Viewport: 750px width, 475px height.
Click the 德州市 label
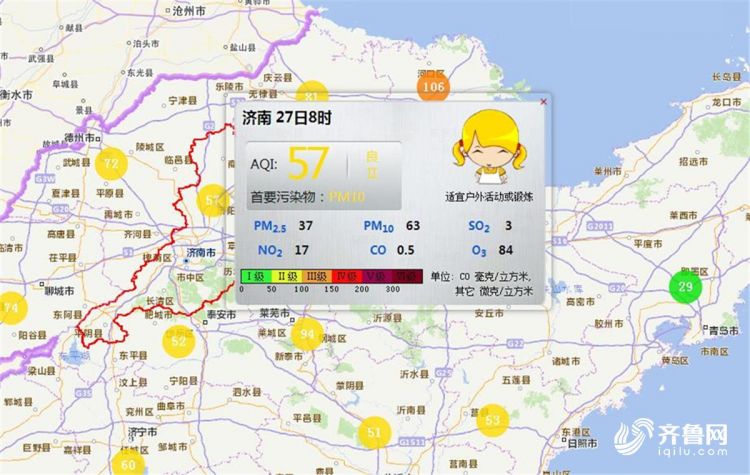pyautogui.click(x=80, y=138)
